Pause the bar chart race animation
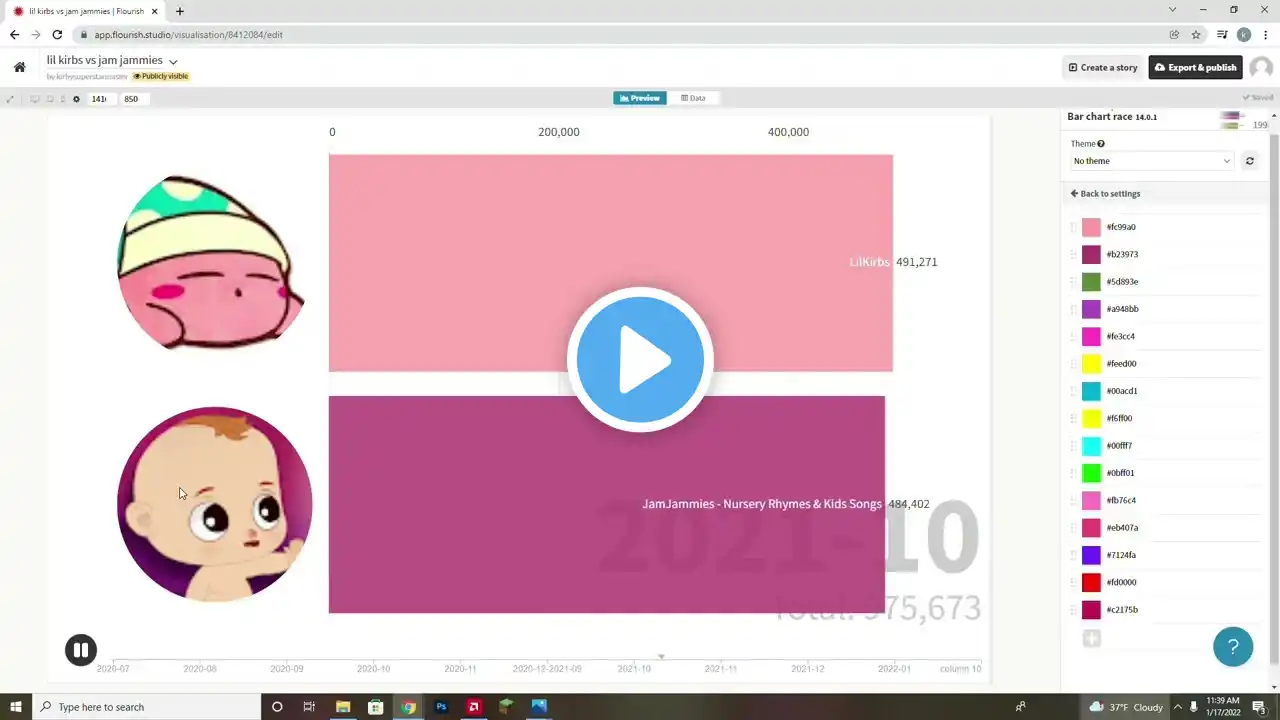1280x720 pixels. pyautogui.click(x=81, y=650)
